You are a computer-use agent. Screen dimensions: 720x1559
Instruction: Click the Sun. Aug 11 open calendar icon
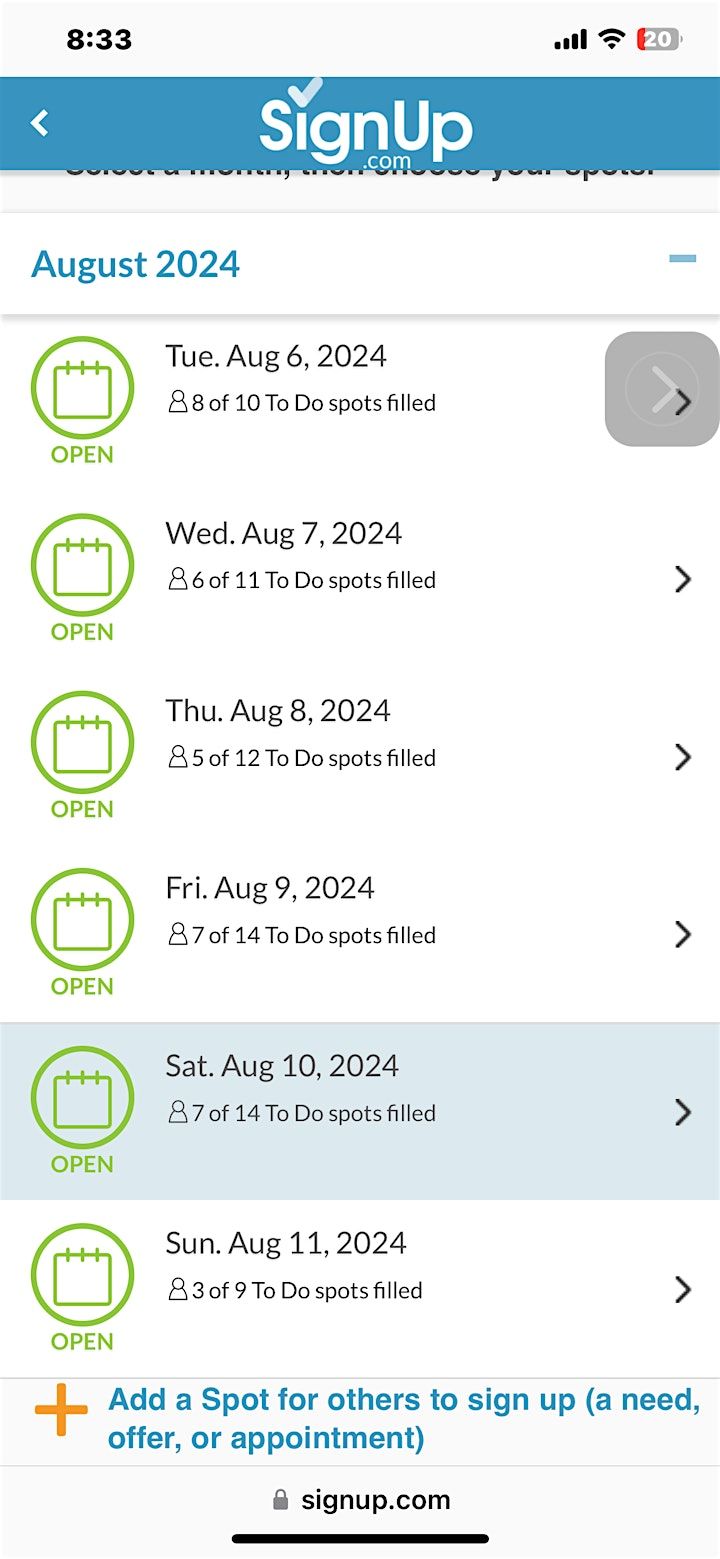pyautogui.click(x=82, y=1277)
